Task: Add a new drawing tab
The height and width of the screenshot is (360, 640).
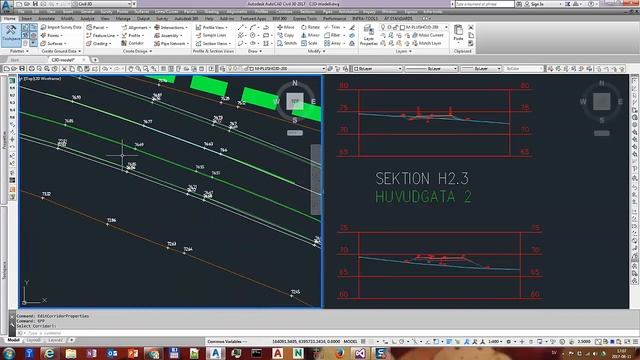Action: 95,60
